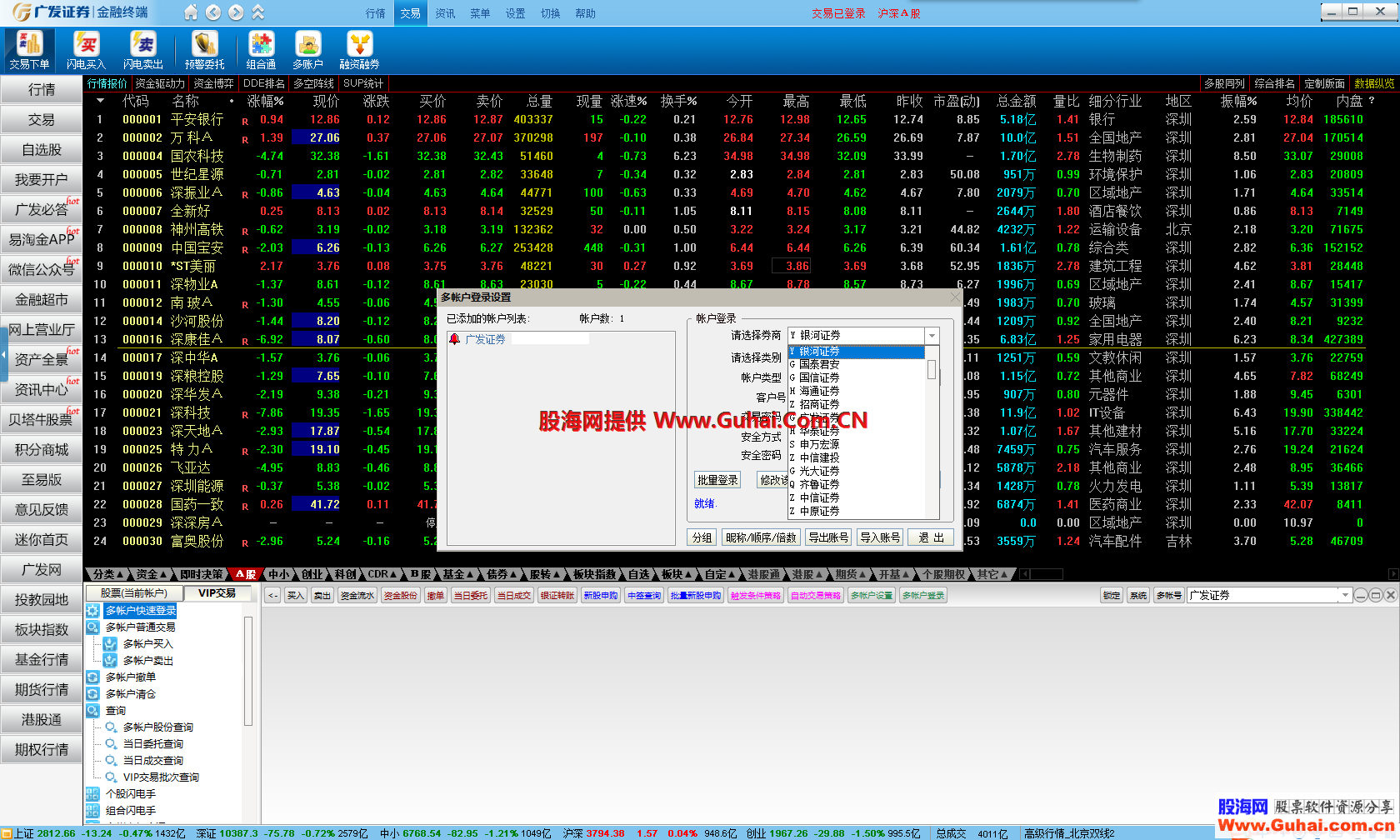Open the 交易 menu in the top bar

coord(410,13)
